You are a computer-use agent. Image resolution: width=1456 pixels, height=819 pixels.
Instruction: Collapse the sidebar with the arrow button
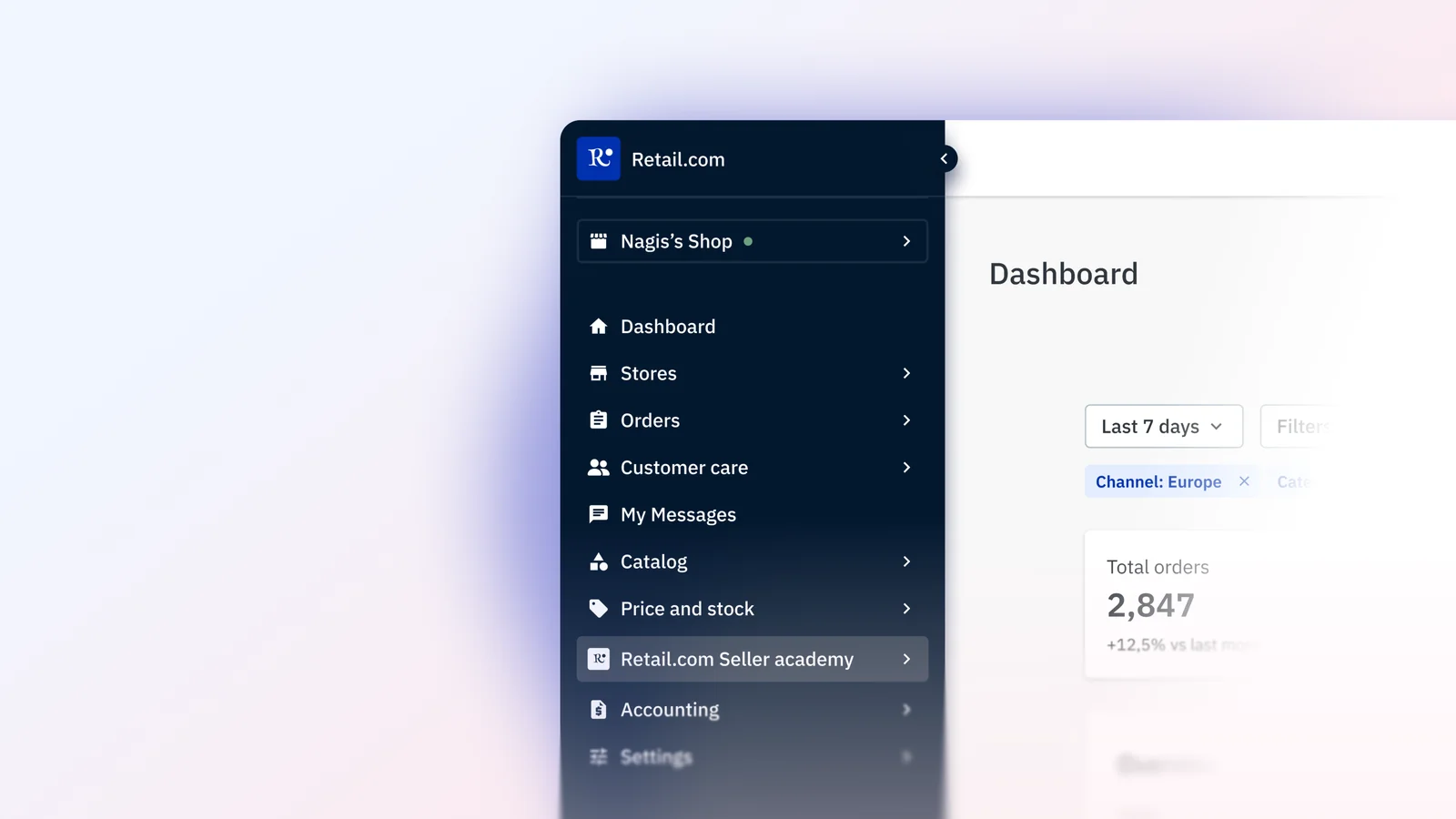(x=945, y=158)
